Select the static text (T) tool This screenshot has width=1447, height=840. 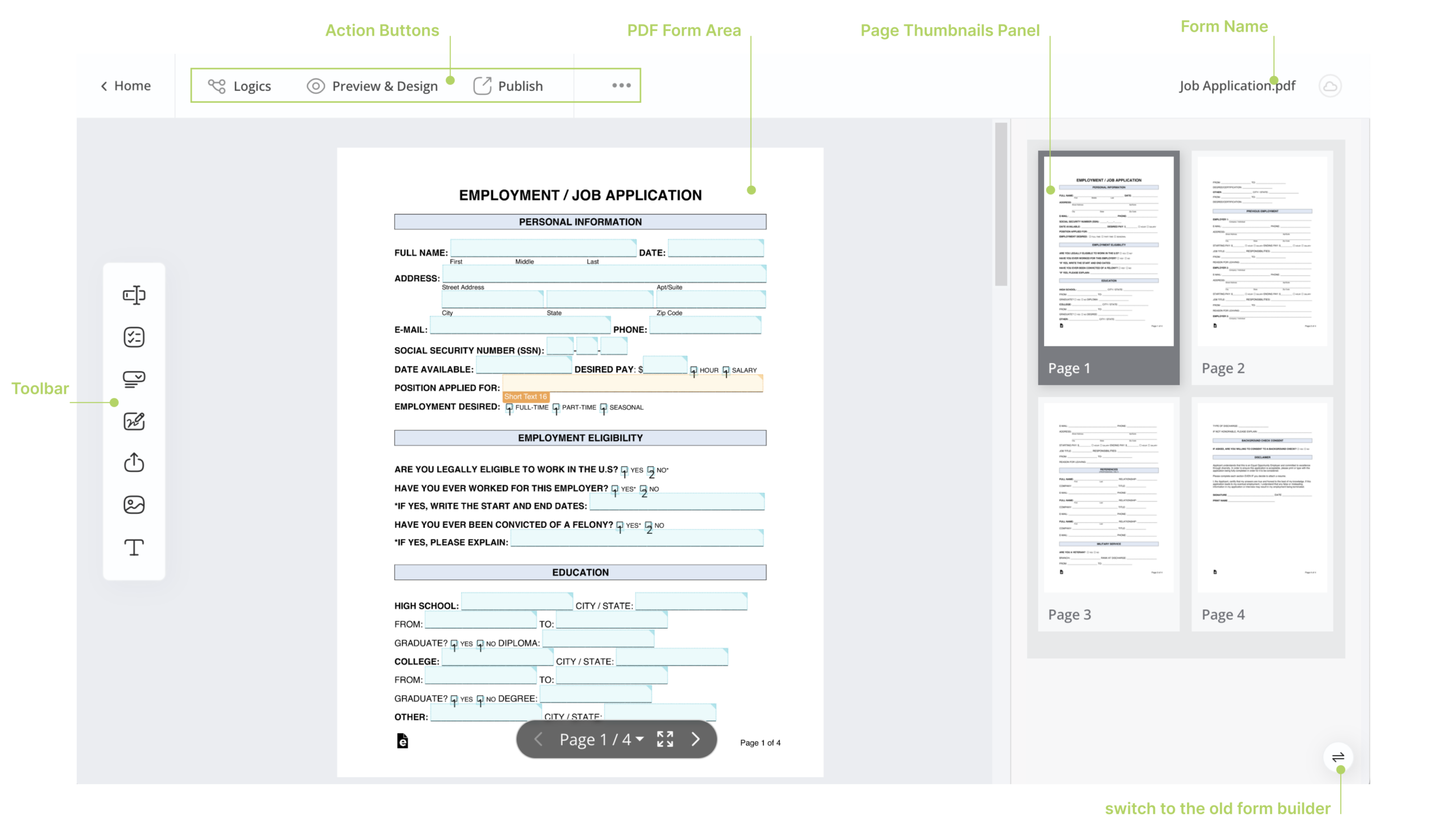134,547
